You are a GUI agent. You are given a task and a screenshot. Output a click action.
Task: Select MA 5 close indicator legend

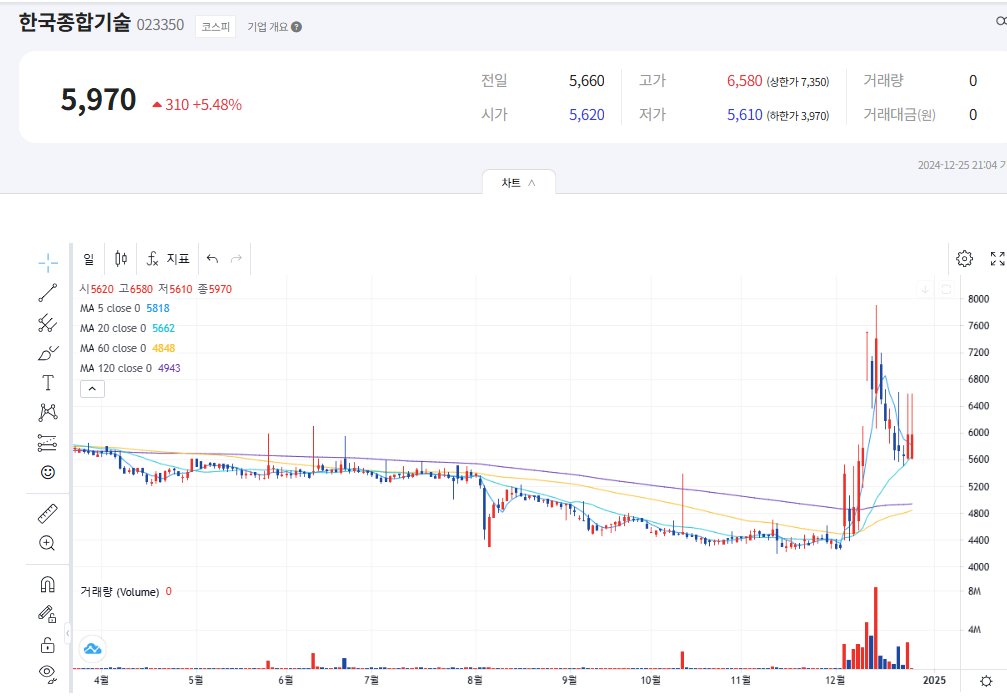pyautogui.click(x=125, y=308)
